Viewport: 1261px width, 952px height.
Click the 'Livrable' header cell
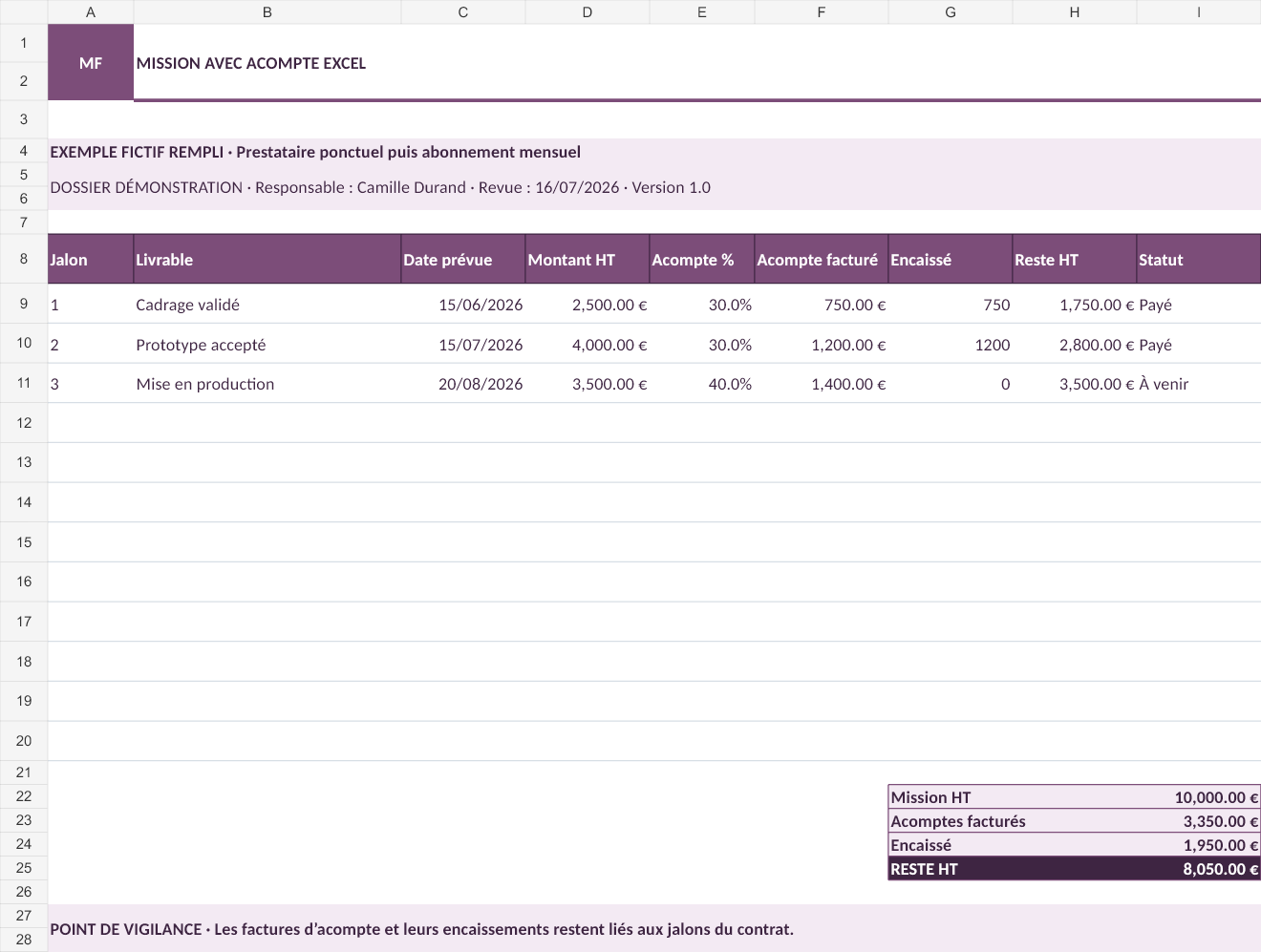(x=267, y=259)
